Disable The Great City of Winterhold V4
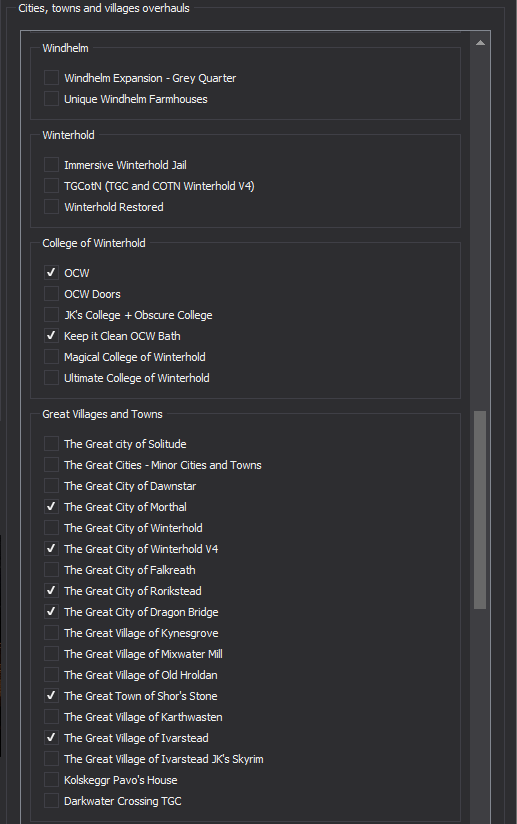Screen dimensions: 517x824 51,549
